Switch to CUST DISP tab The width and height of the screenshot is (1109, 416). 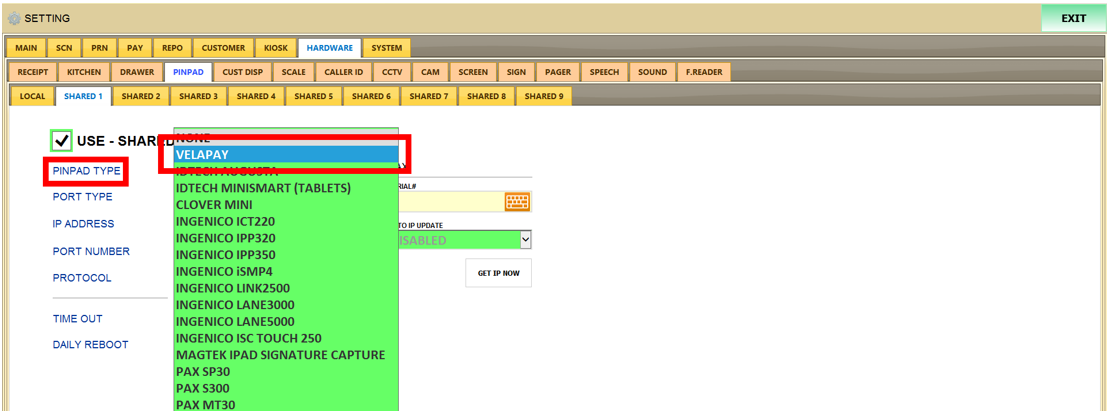pos(243,72)
